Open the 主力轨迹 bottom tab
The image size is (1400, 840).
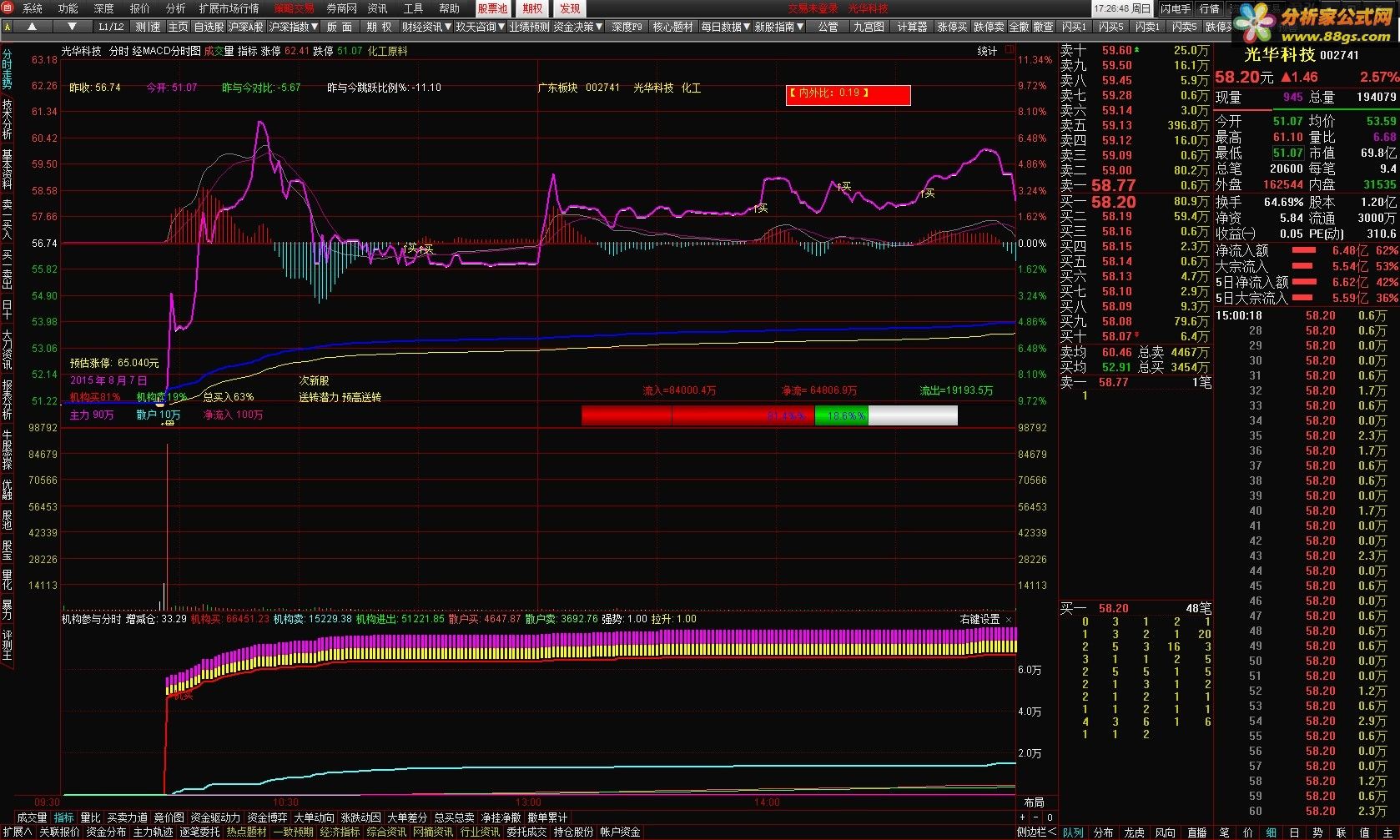click(154, 832)
